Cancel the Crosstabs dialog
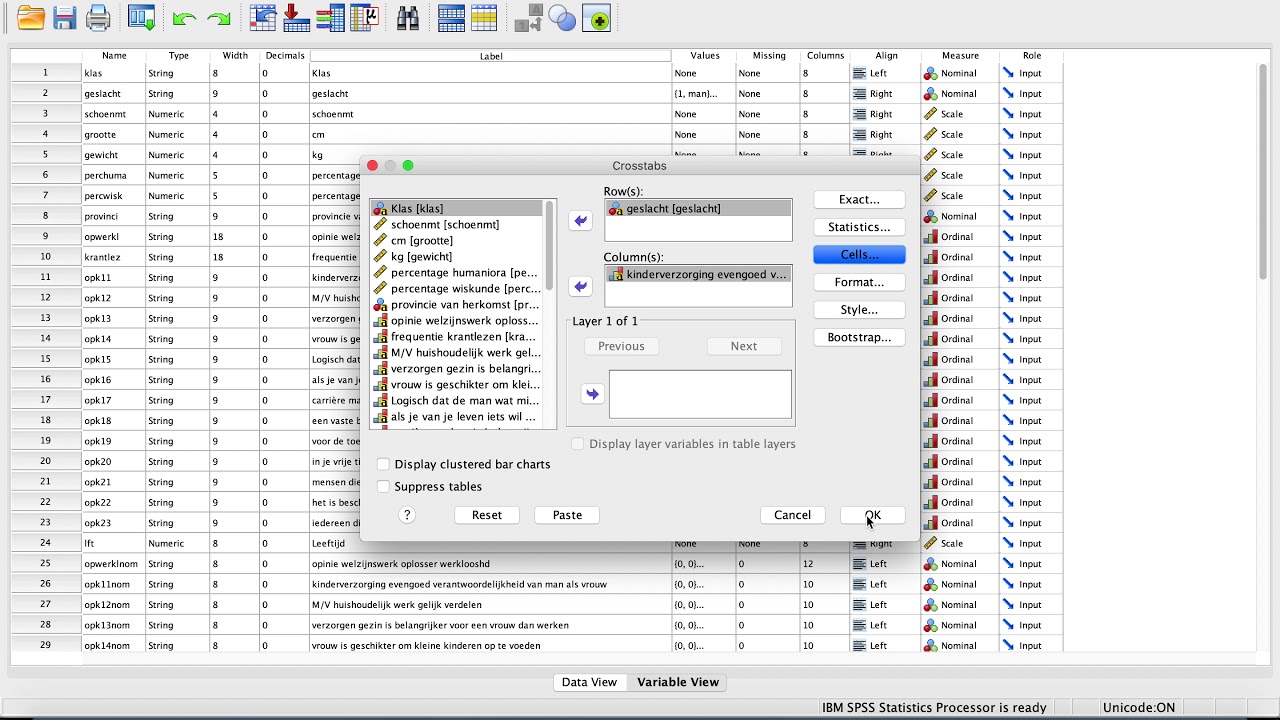Viewport: 1280px width, 720px height. point(792,515)
